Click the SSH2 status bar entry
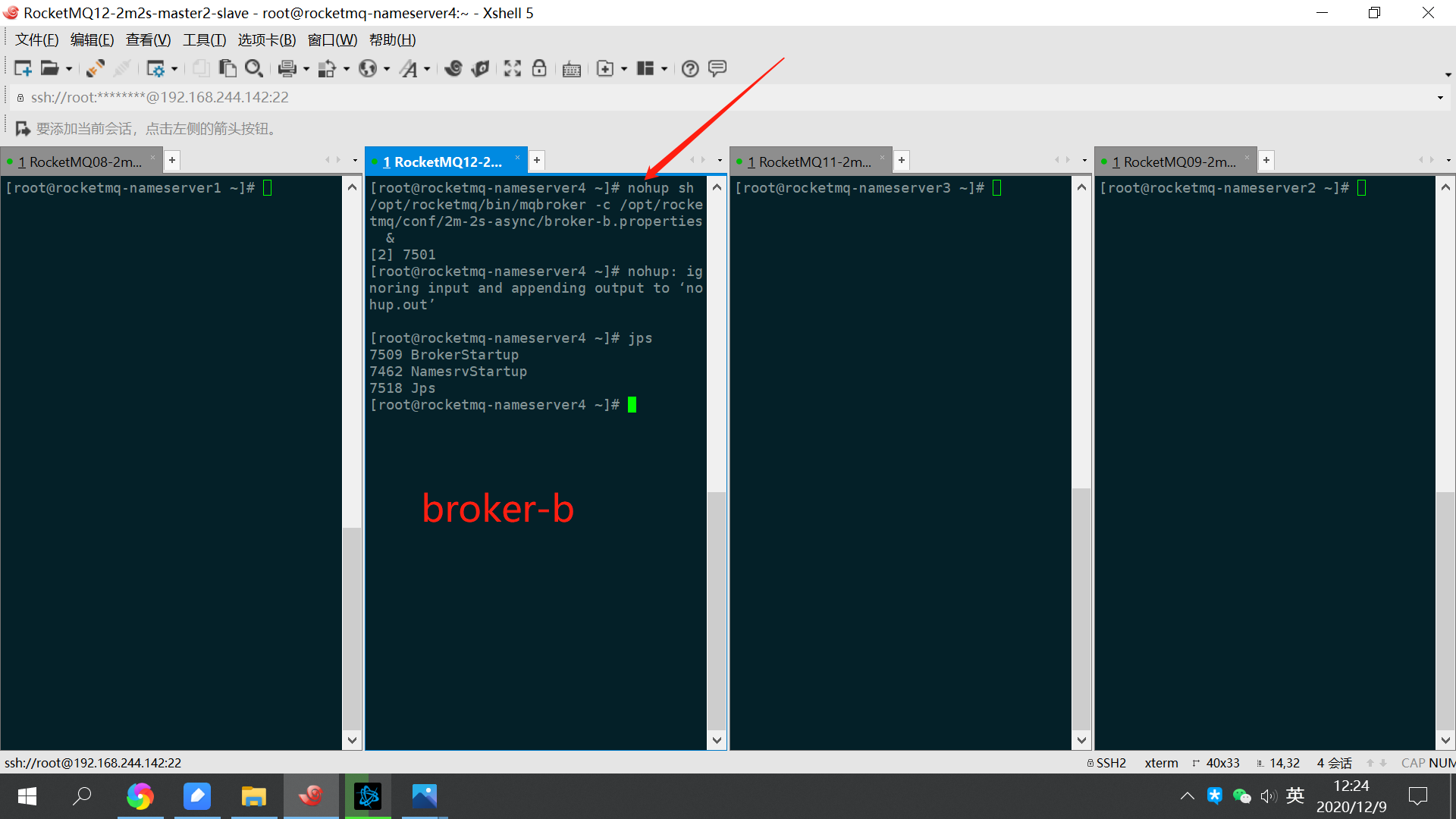The width and height of the screenshot is (1456, 819). pyautogui.click(x=1106, y=763)
